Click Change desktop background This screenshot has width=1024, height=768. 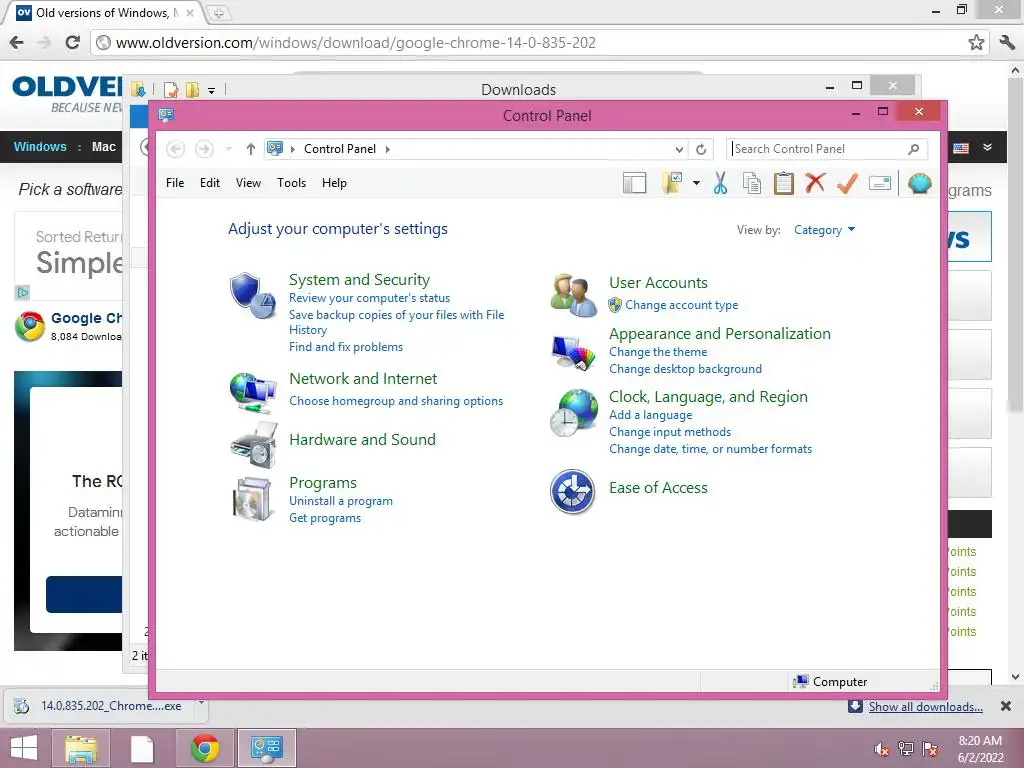[685, 369]
